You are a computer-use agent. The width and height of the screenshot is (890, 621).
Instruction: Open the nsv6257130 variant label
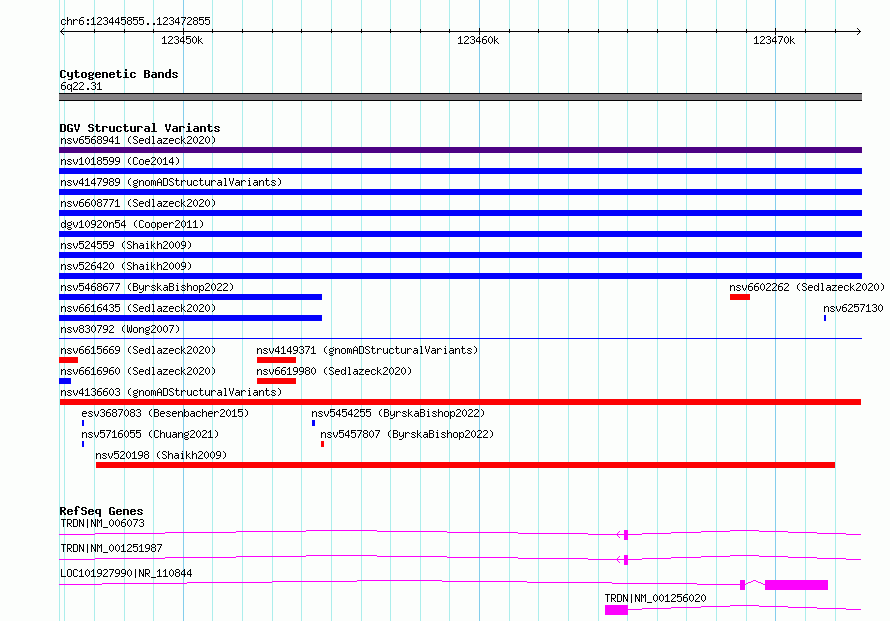click(x=853, y=308)
